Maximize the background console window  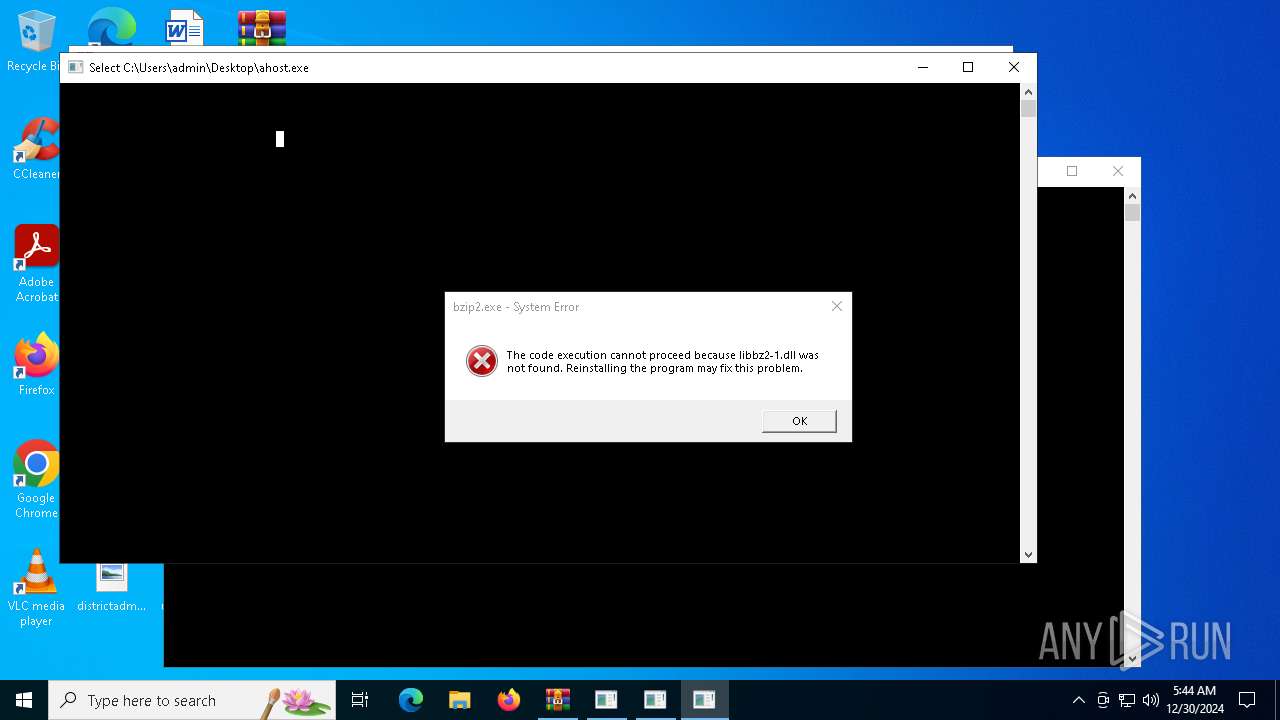pos(1072,171)
